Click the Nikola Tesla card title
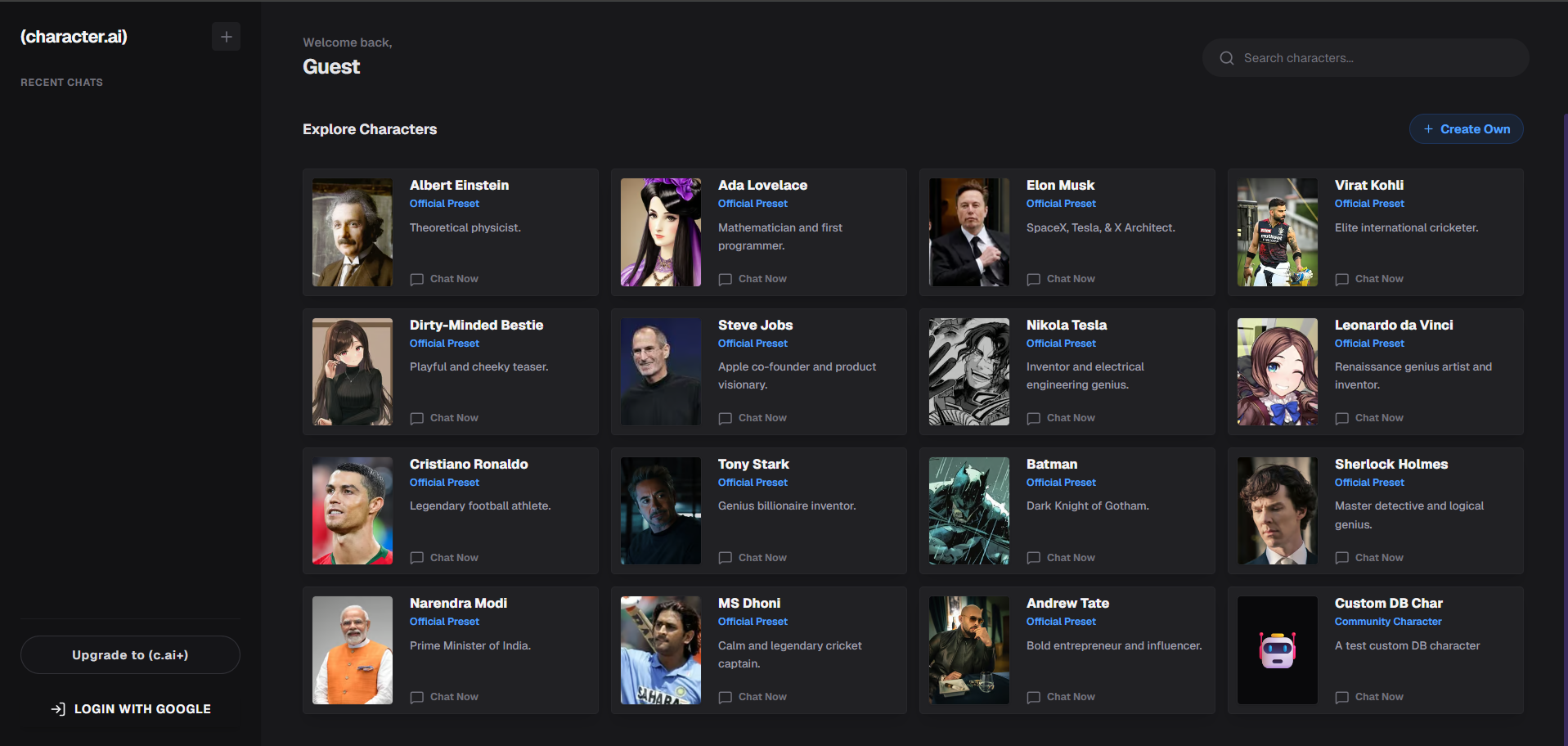The width and height of the screenshot is (1568, 746). coord(1067,326)
